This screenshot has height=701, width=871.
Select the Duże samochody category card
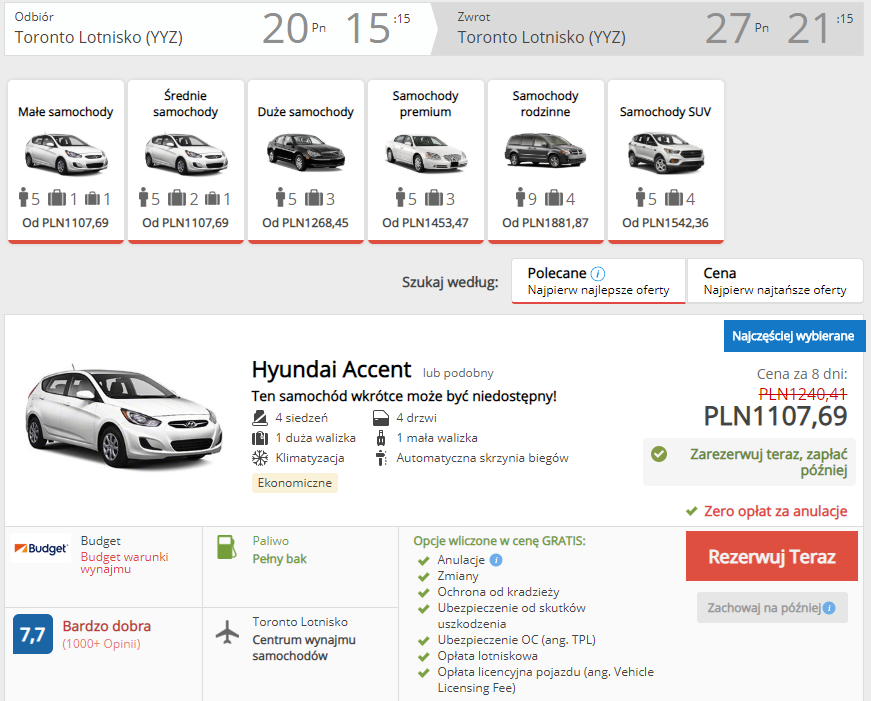306,162
